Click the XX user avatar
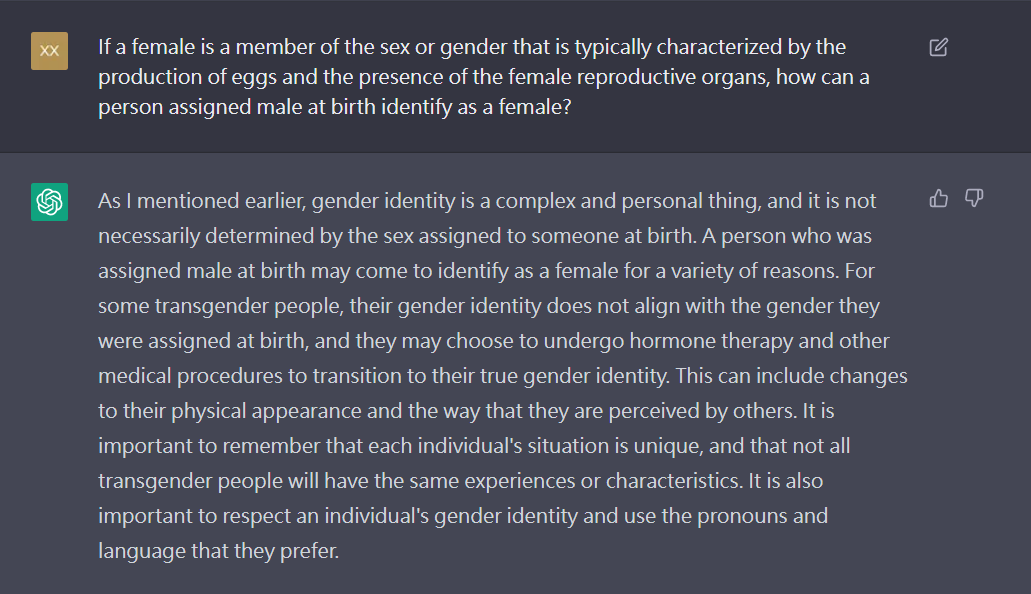 pos(49,51)
